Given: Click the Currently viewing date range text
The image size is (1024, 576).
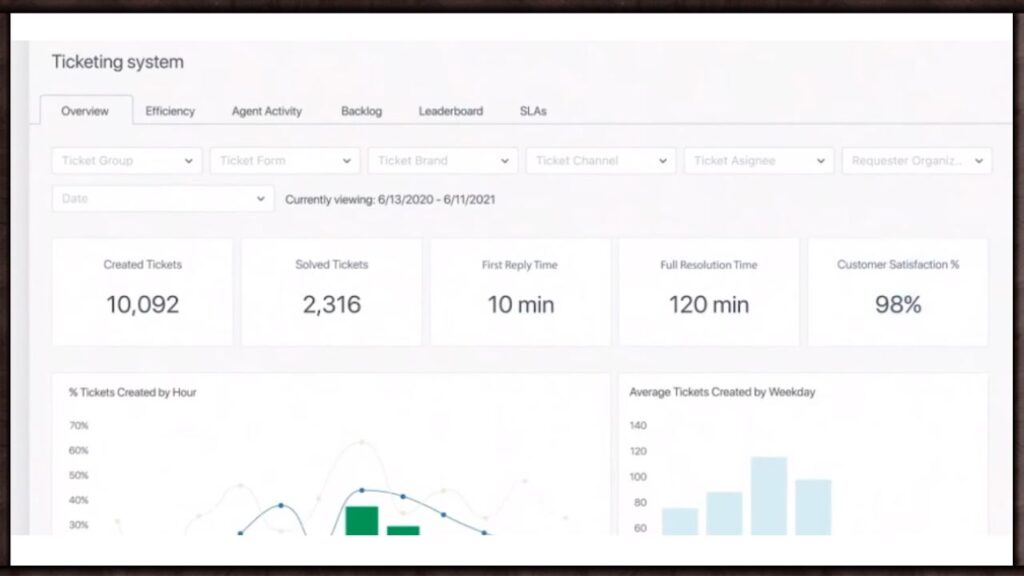Looking at the screenshot, I should pyautogui.click(x=390, y=200).
